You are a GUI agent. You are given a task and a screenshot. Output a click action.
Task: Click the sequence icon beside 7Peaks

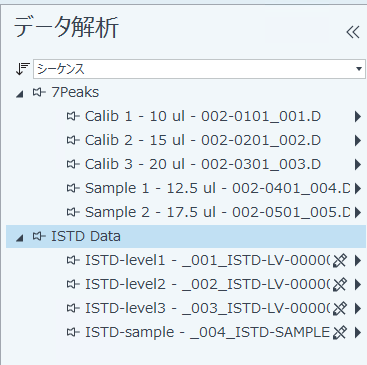(39, 92)
